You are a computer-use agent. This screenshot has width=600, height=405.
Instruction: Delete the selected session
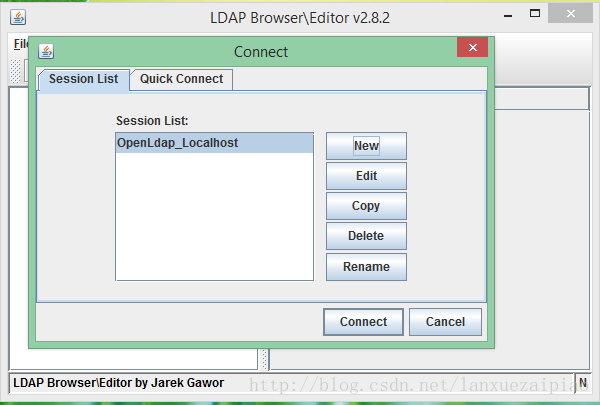366,236
